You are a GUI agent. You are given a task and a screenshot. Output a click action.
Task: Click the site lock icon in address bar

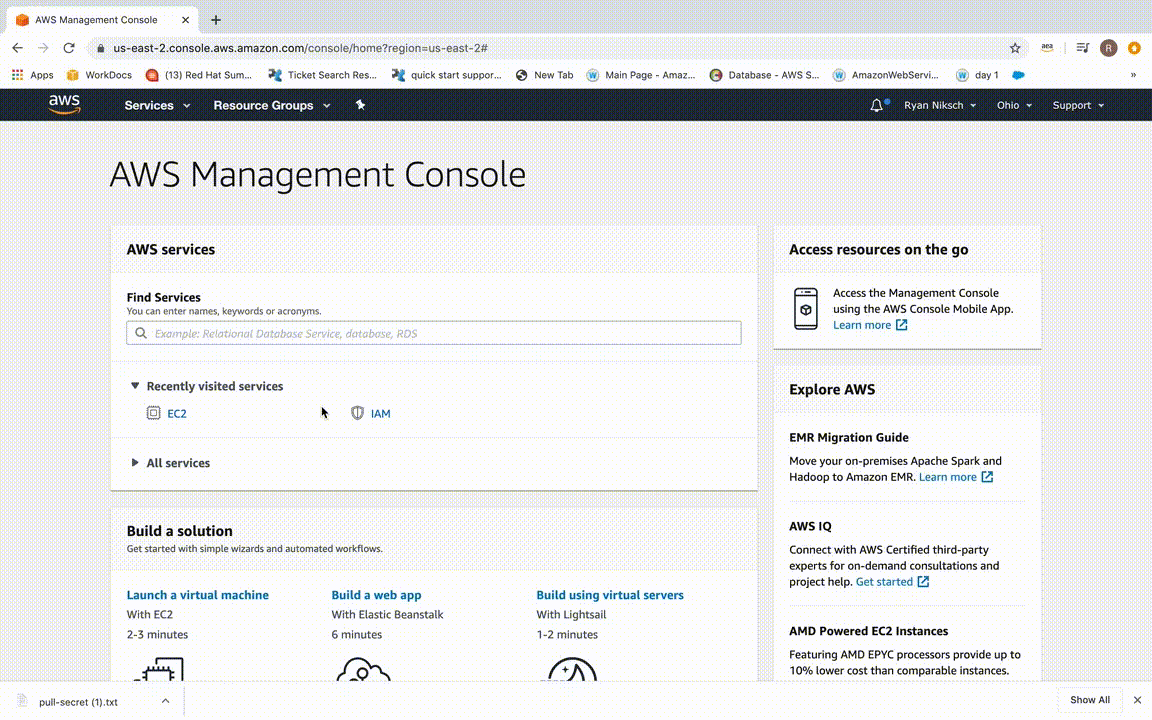point(101,48)
